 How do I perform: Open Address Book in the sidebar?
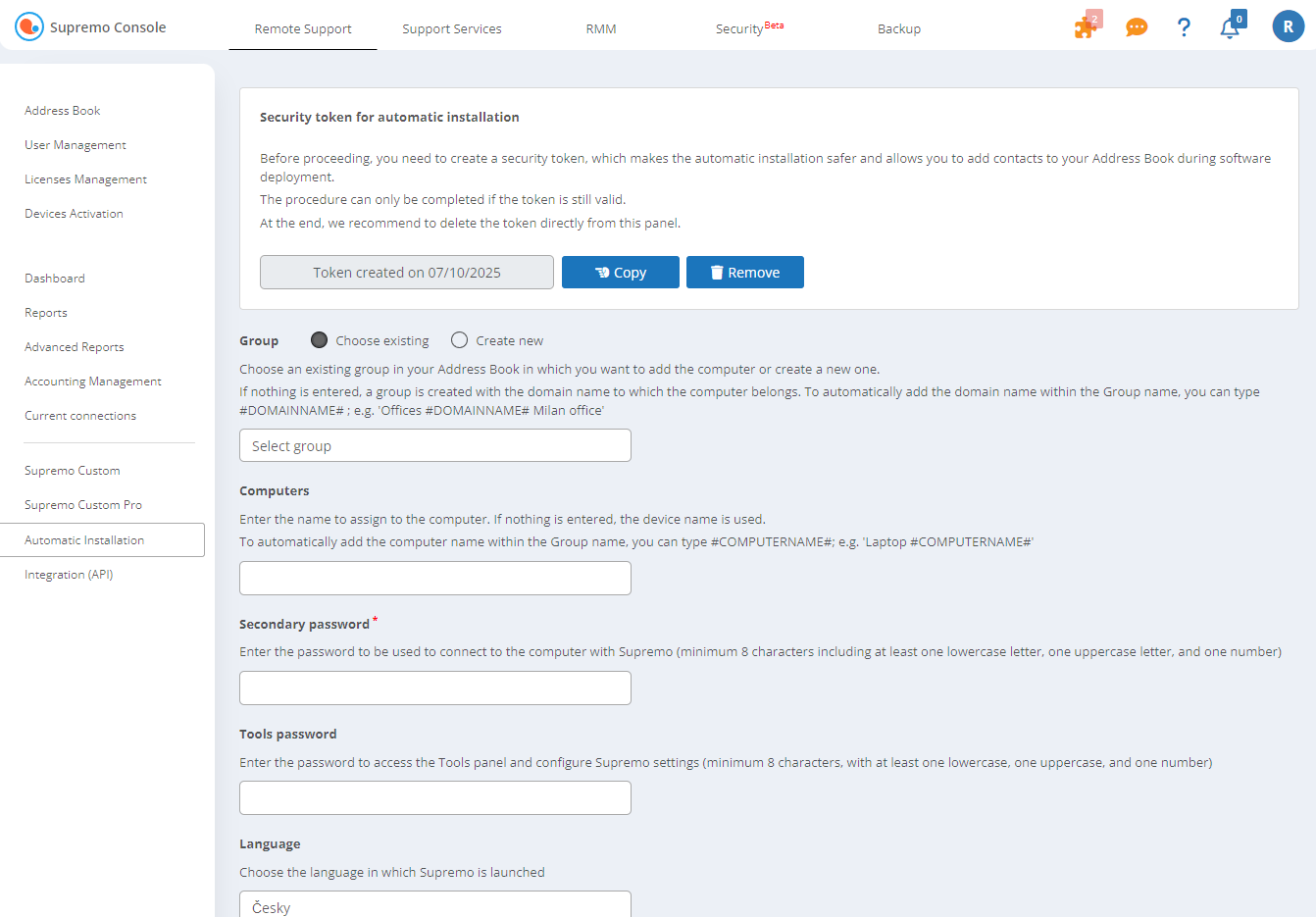click(x=63, y=111)
